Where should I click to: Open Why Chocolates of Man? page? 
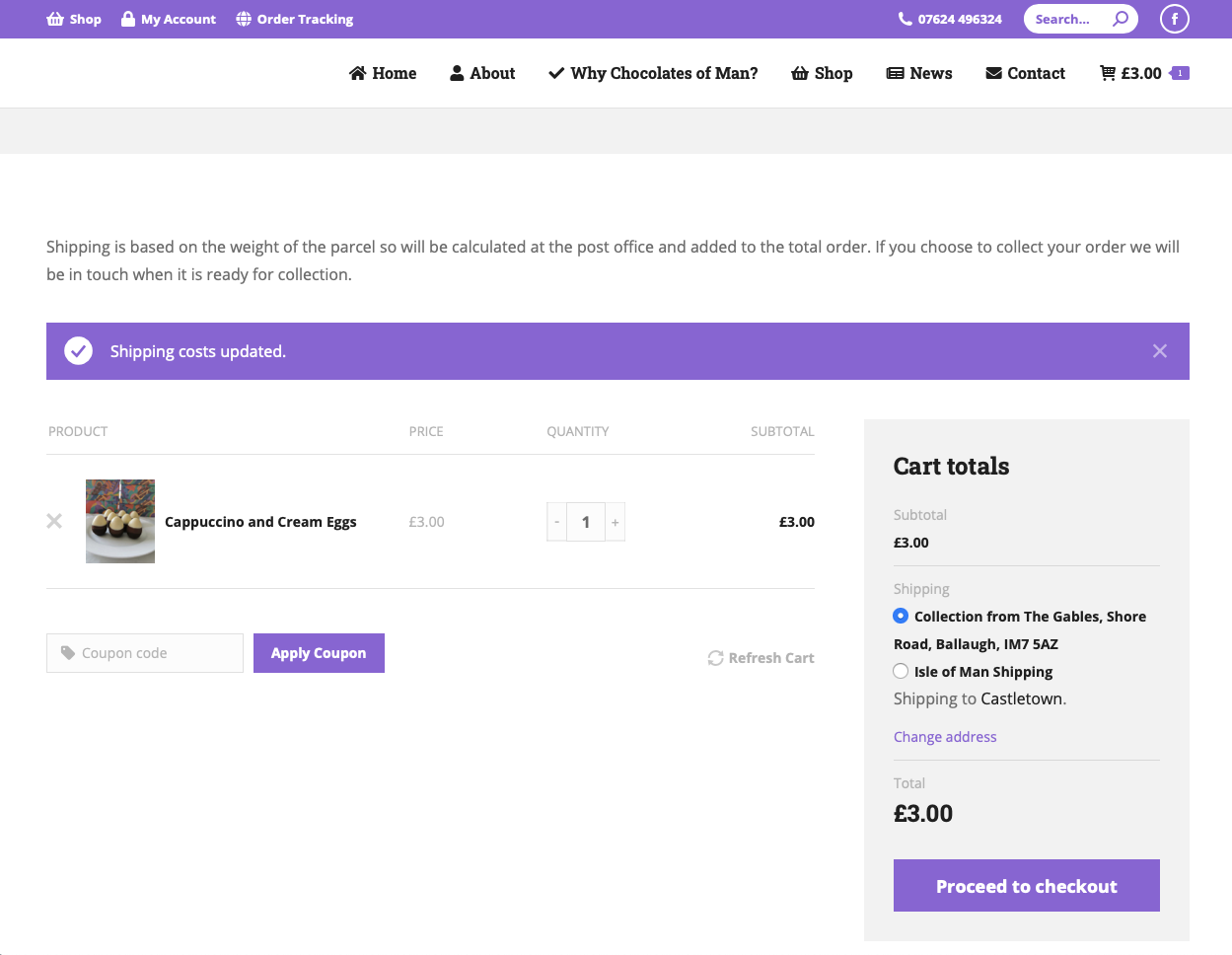(x=653, y=73)
